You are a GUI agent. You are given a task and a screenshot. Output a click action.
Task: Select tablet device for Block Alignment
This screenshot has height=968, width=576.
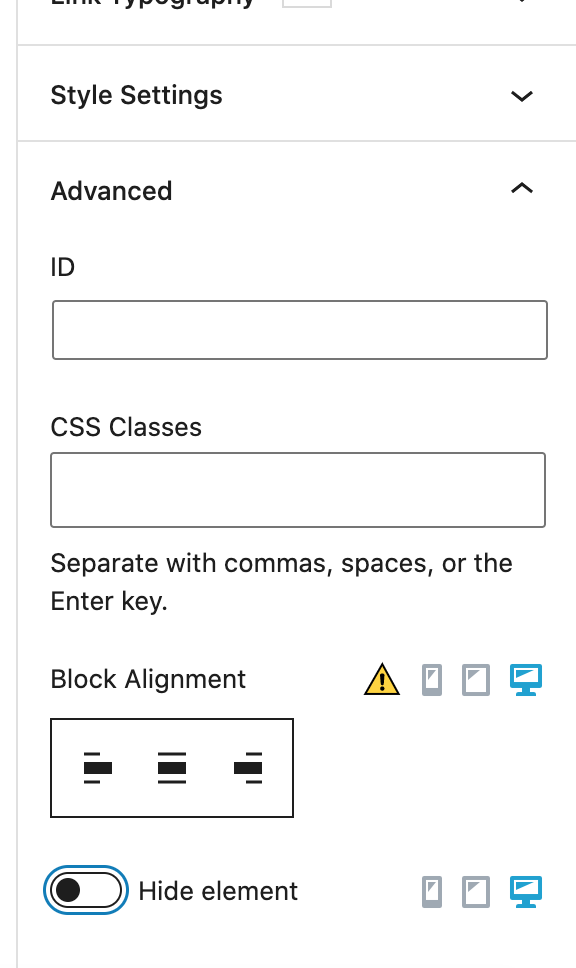tap(476, 680)
